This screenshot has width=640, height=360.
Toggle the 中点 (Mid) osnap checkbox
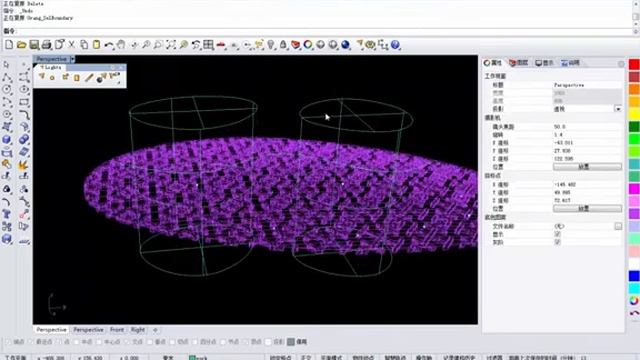click(x=76, y=342)
